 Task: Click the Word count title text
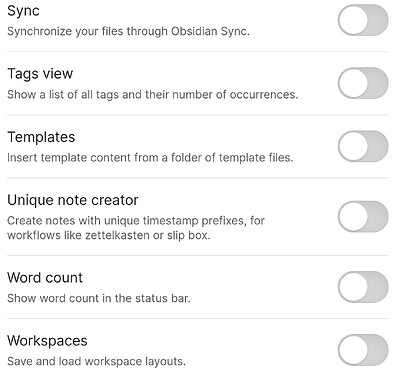45,277
